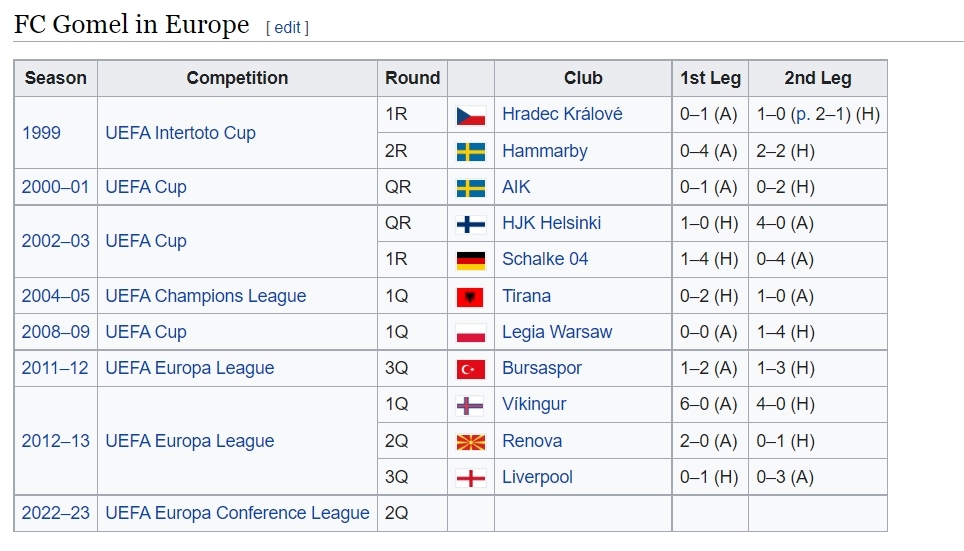Open the UEFA Intertoto Cup link
Image resolution: width=964 pixels, height=551 pixels.
[181, 133]
